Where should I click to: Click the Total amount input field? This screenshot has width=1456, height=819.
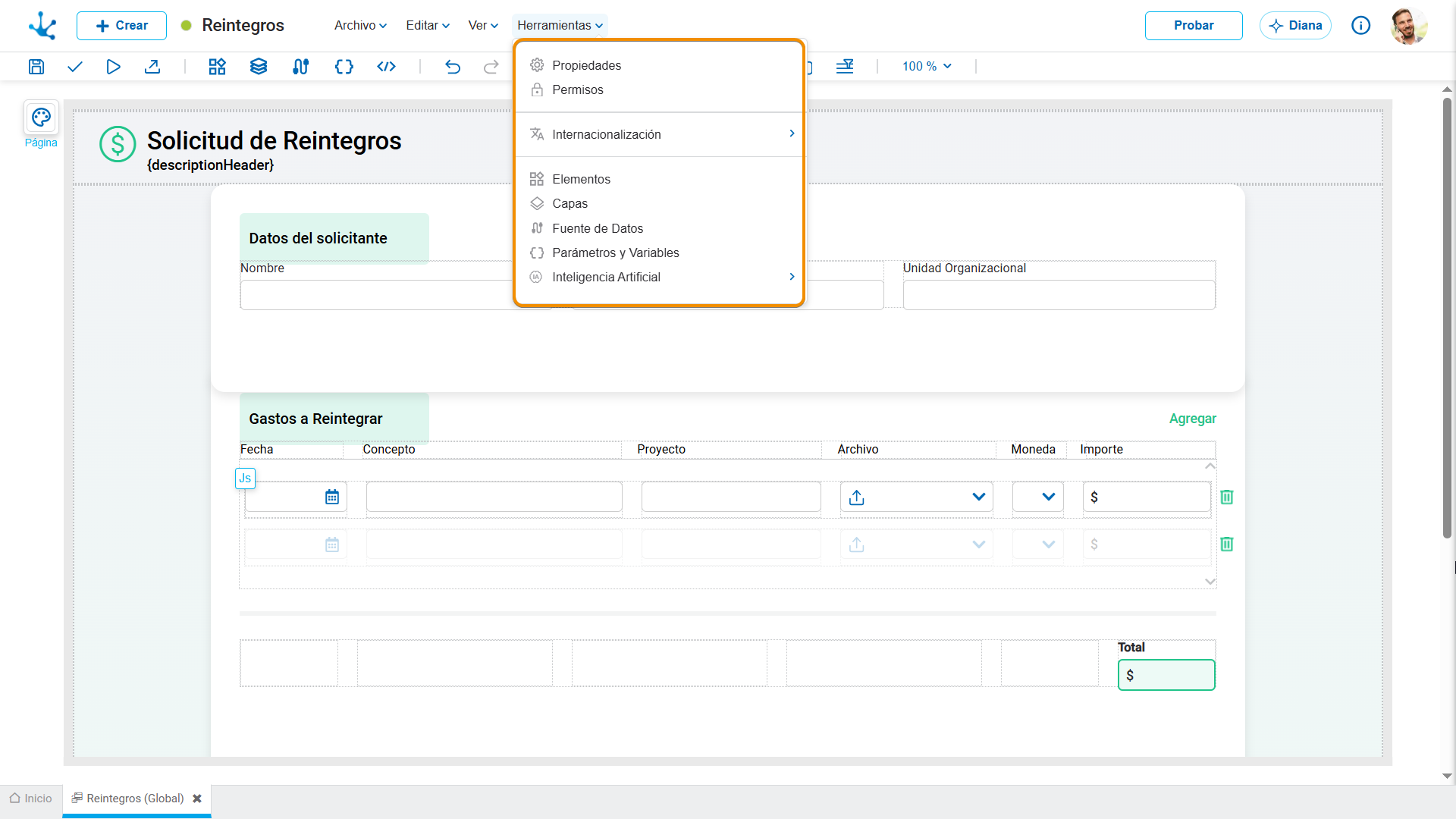(1166, 675)
